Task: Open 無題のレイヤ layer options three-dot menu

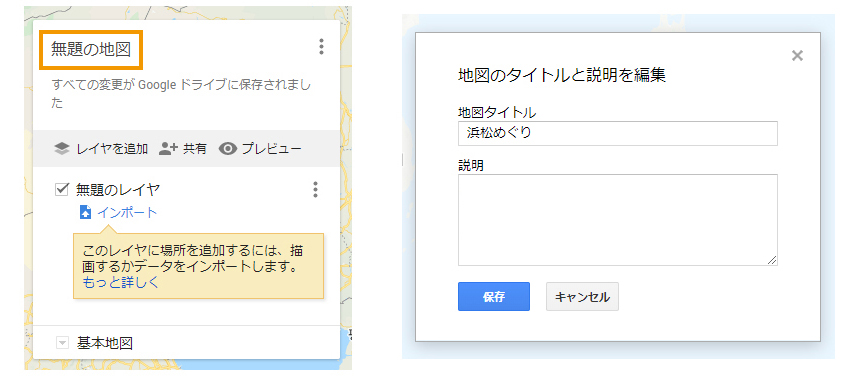Action: pos(315,189)
